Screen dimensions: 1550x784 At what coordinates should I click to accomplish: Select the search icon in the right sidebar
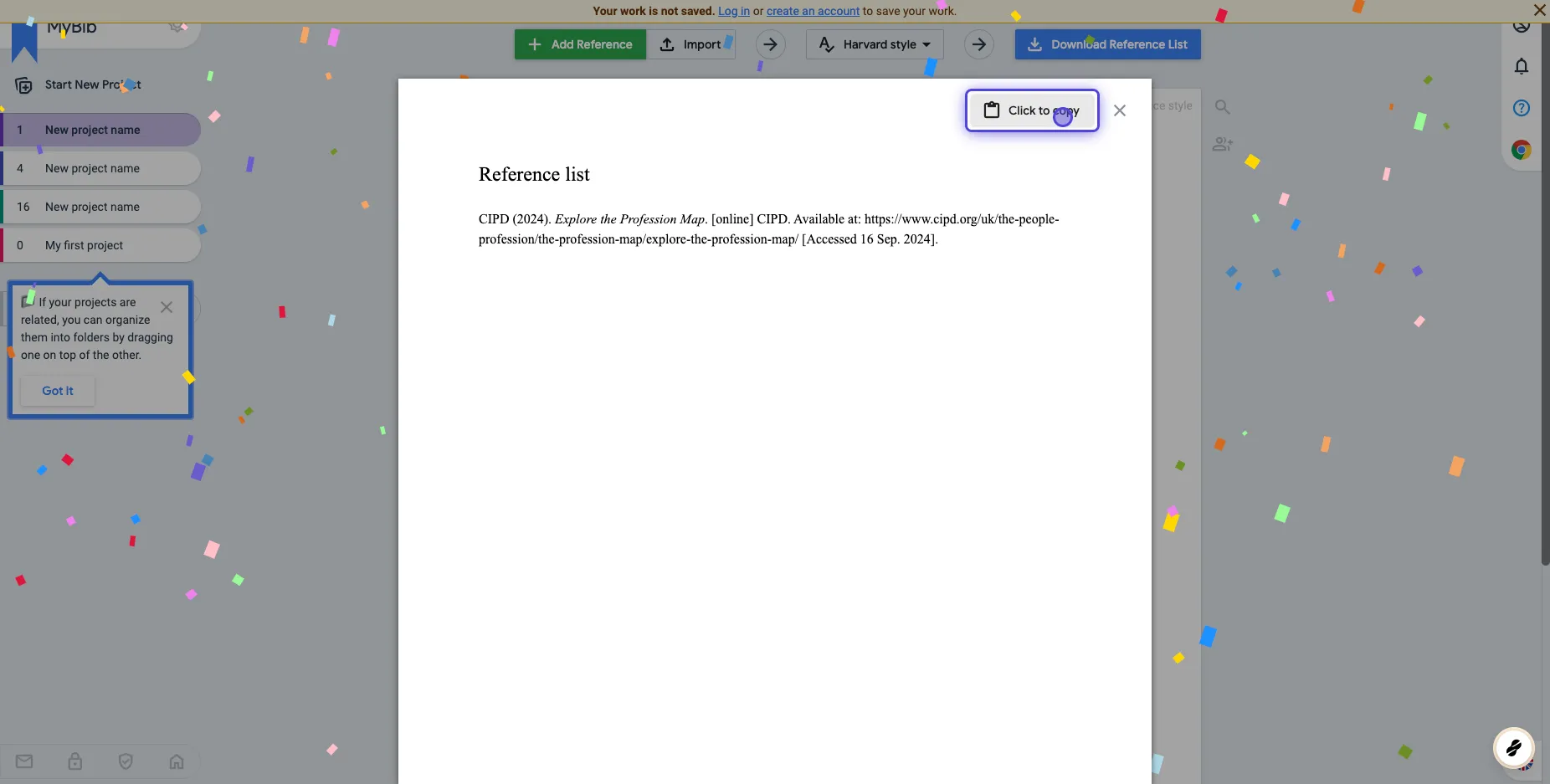1223,107
